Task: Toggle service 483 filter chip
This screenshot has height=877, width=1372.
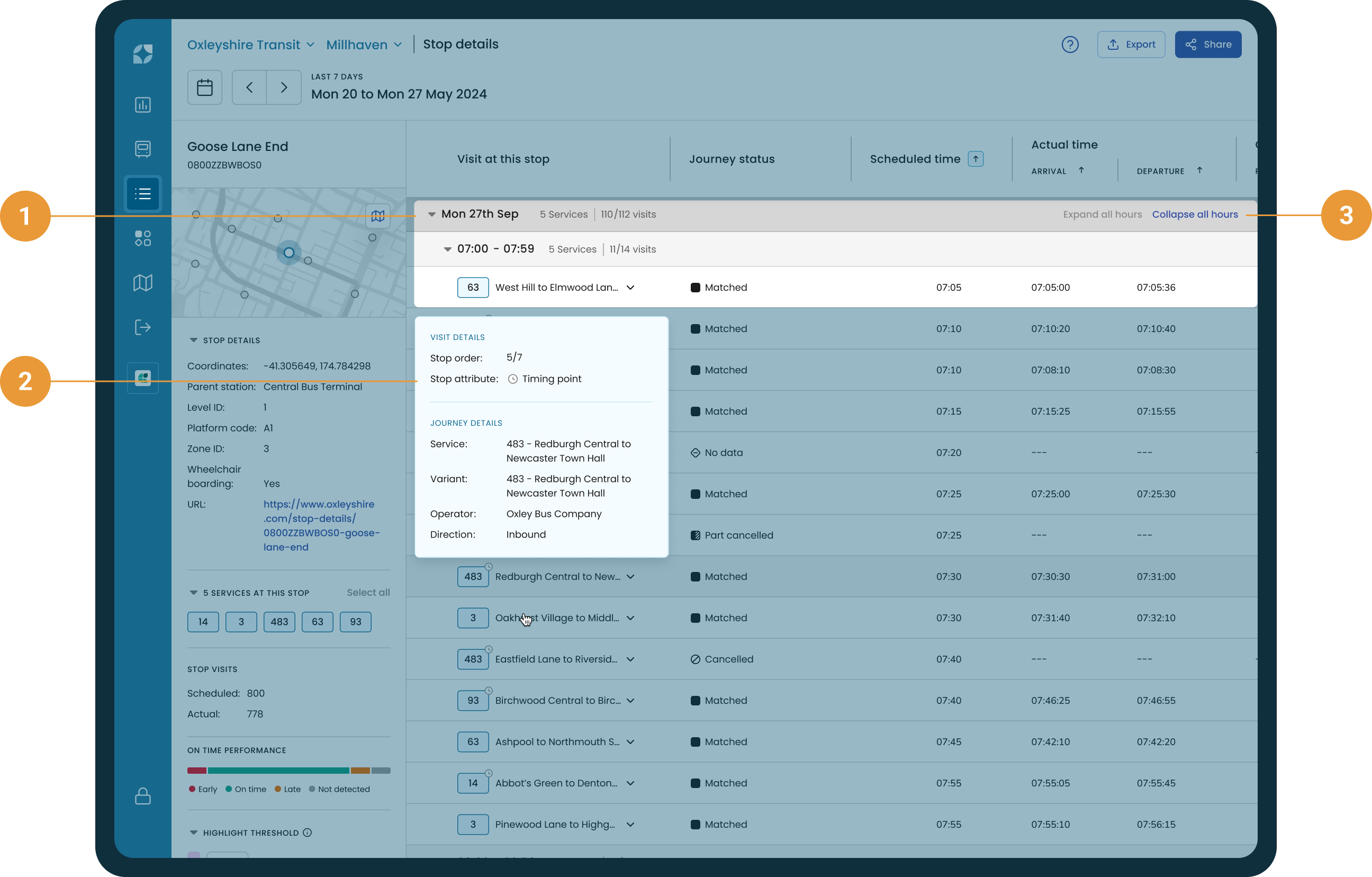Action: 279,622
